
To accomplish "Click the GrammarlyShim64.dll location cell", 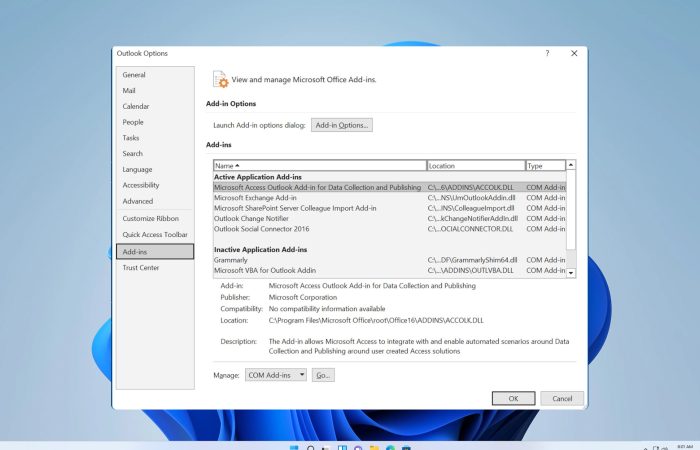I will 472,260.
